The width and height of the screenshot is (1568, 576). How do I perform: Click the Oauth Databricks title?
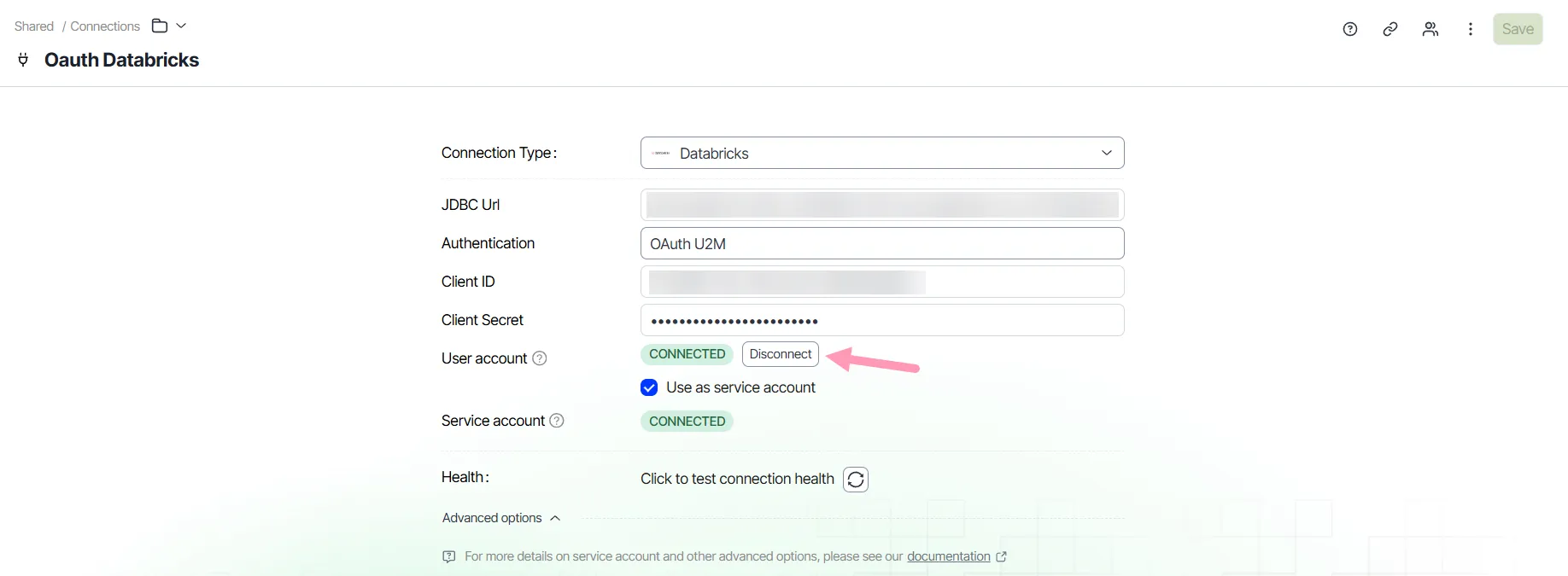click(121, 60)
